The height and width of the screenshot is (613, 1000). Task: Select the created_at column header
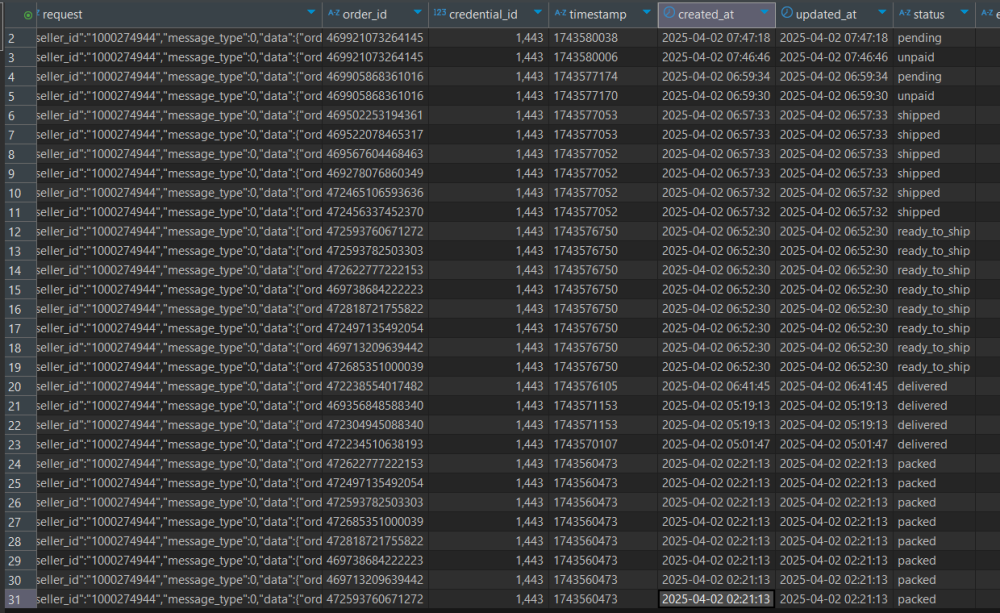coord(710,15)
